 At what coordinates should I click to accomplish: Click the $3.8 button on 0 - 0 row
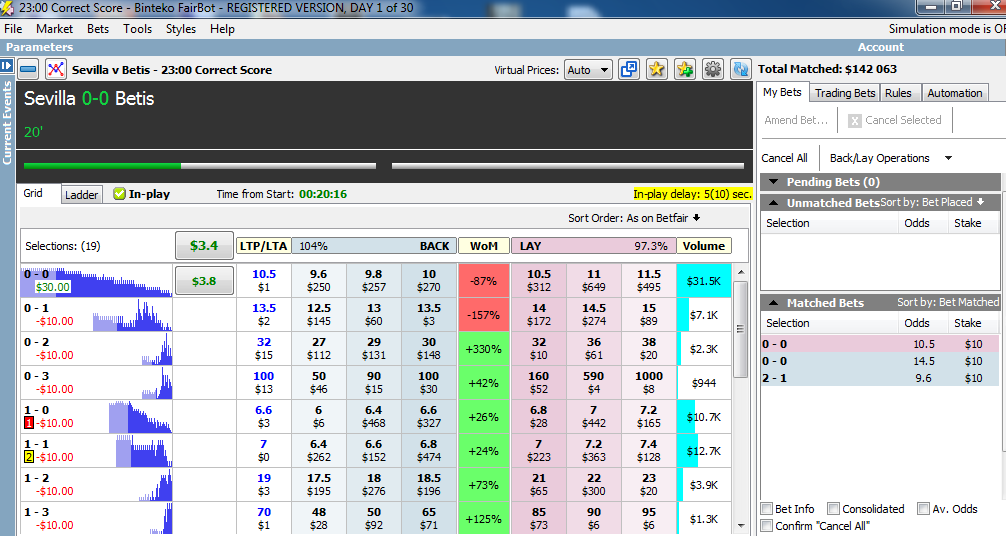(204, 281)
